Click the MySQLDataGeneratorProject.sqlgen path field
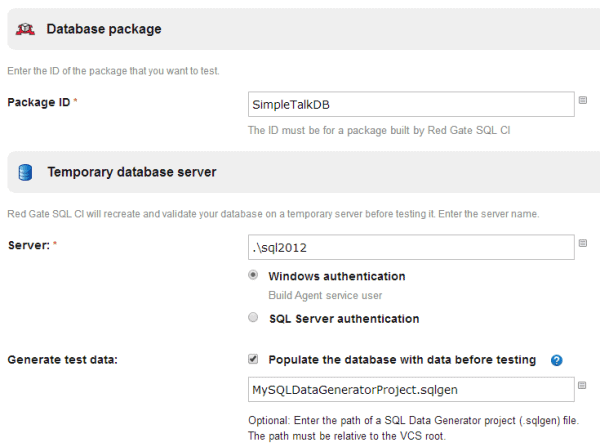This screenshot has height=447, width=600. coord(410,390)
